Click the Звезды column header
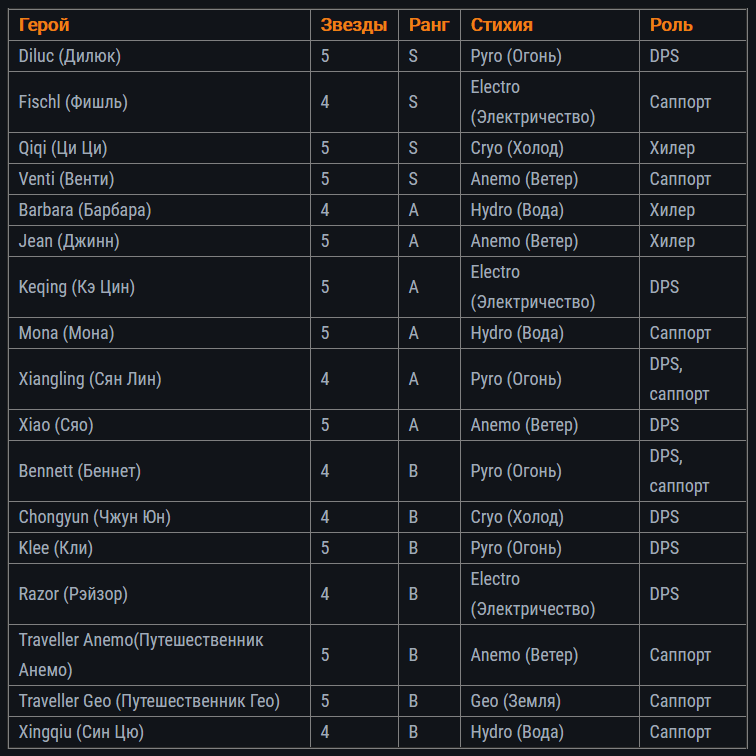The height and width of the screenshot is (756, 756). [x=354, y=25]
